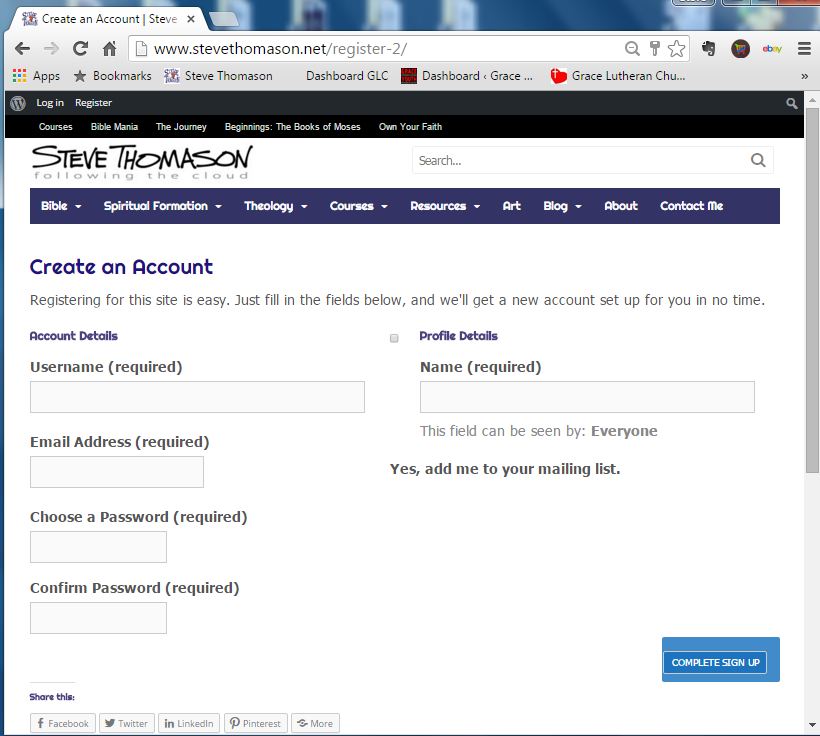Viewport: 820px width, 736px height.
Task: Toggle the checkbox beside Profile Details
Action: click(394, 339)
